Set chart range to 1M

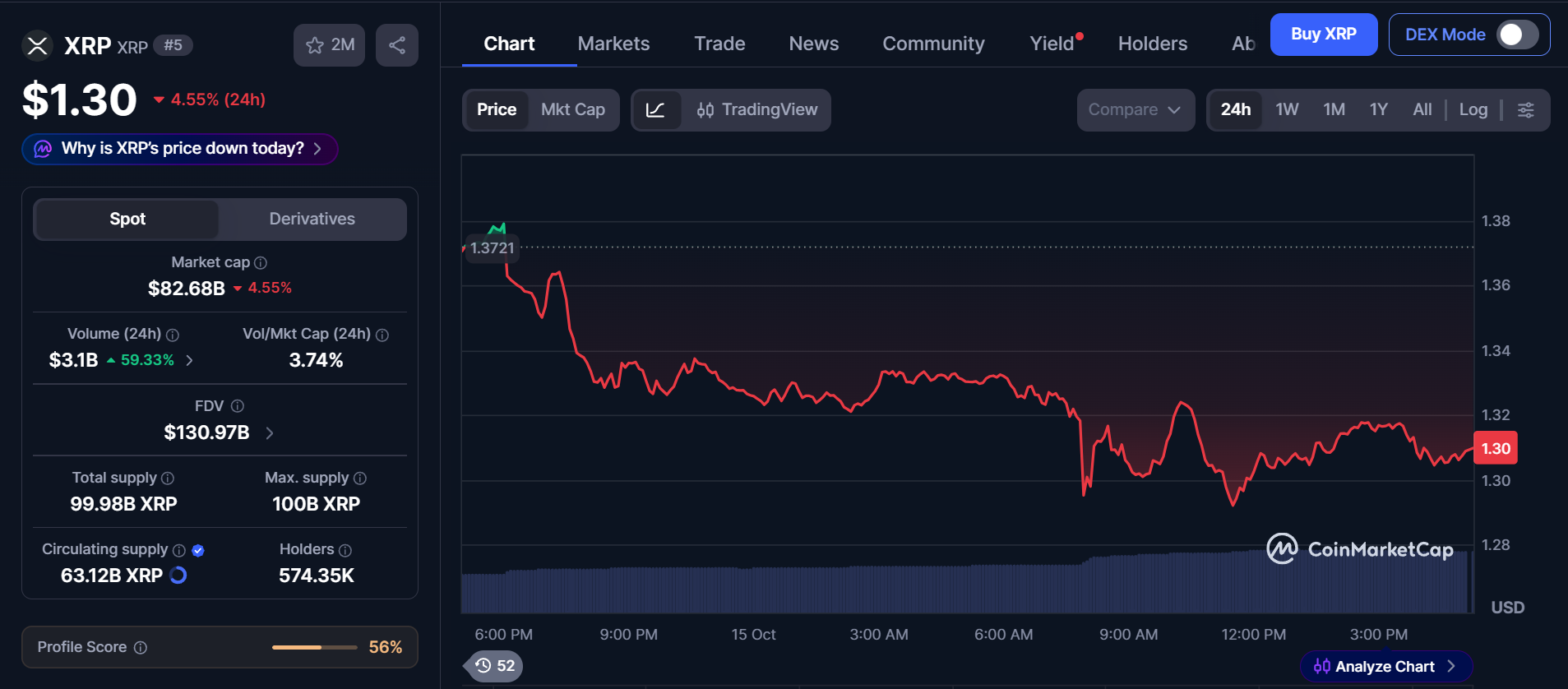coord(1334,110)
